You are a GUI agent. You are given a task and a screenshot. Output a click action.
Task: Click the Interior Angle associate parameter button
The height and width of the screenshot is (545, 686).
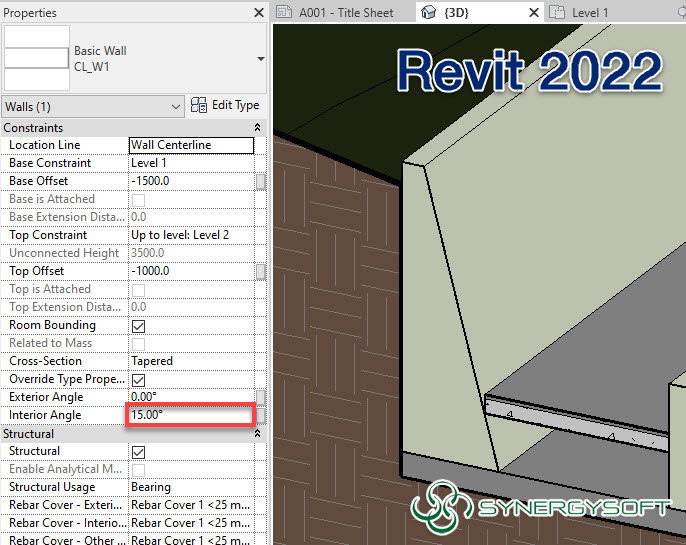click(260, 416)
